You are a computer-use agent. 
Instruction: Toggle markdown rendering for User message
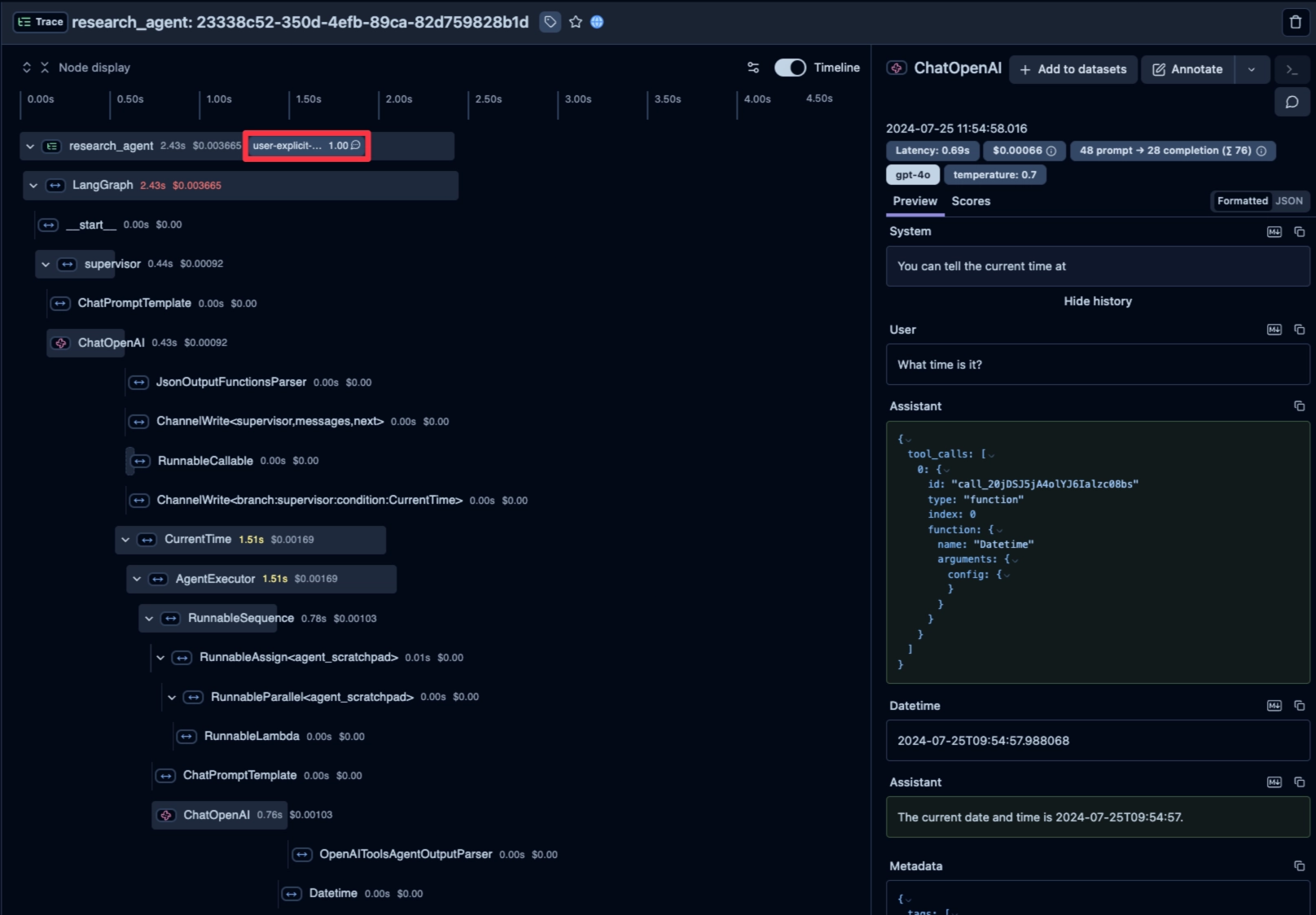[1274, 330]
